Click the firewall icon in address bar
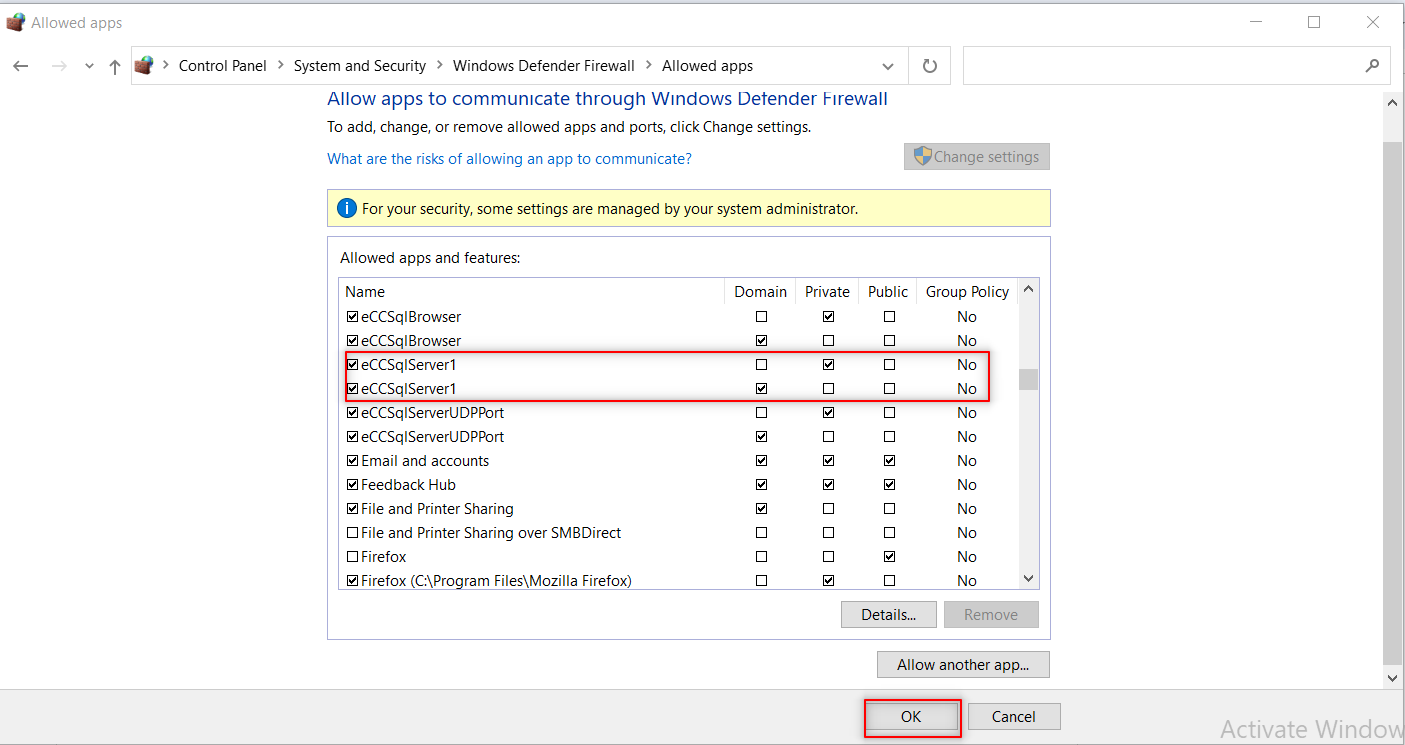 [x=145, y=66]
